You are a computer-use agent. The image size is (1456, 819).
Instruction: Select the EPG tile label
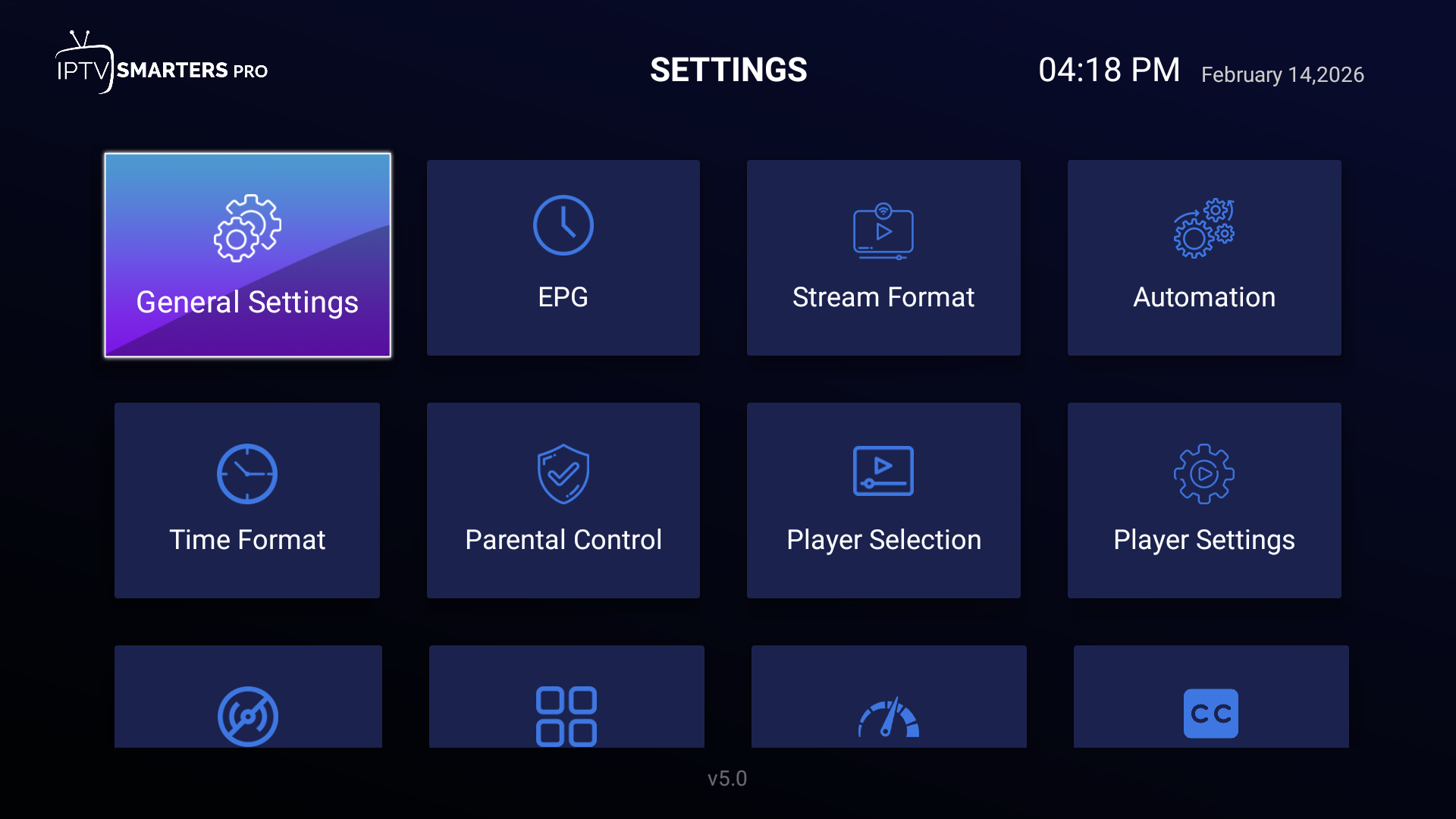(x=563, y=297)
